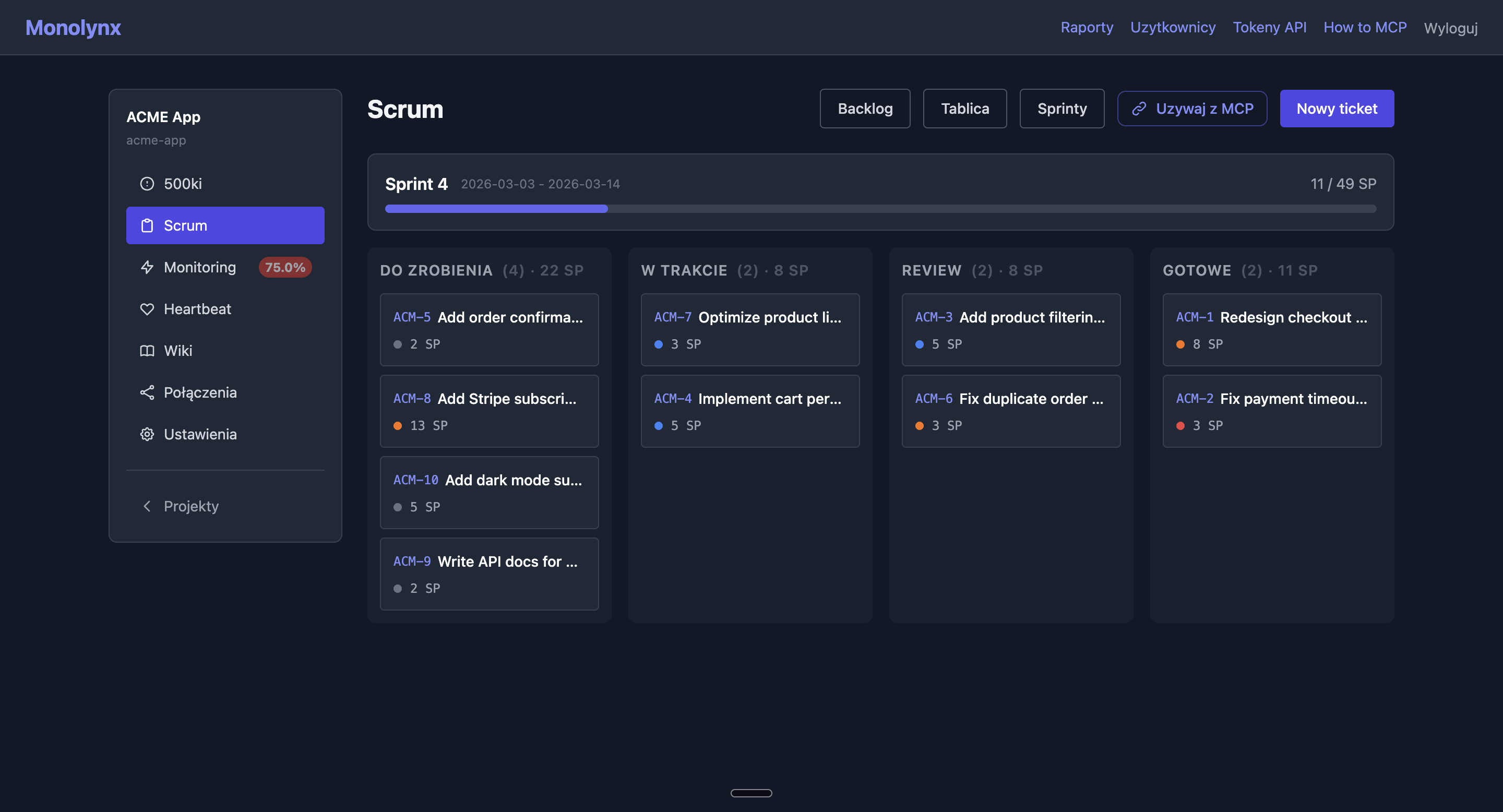The height and width of the screenshot is (812, 1503).
Task: Collapse back to Projekty with the chevron
Action: (x=147, y=506)
